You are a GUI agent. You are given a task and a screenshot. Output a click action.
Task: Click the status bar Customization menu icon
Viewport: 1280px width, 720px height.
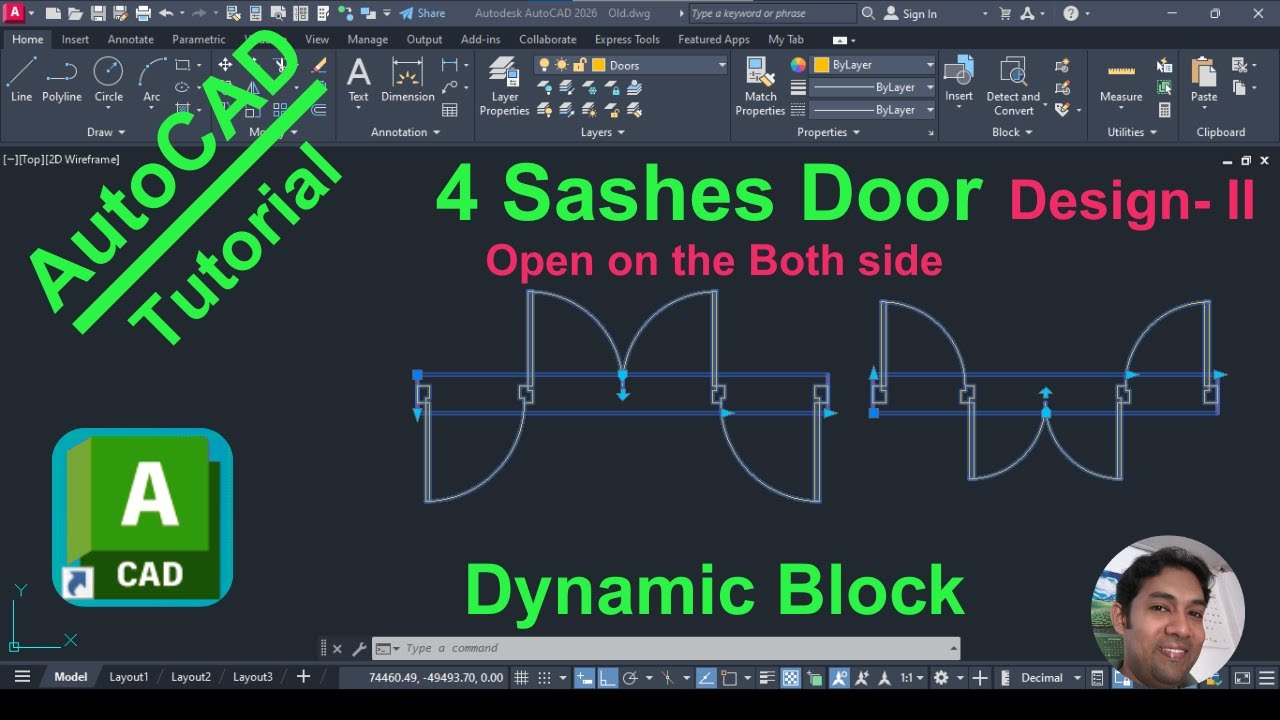point(1266,677)
